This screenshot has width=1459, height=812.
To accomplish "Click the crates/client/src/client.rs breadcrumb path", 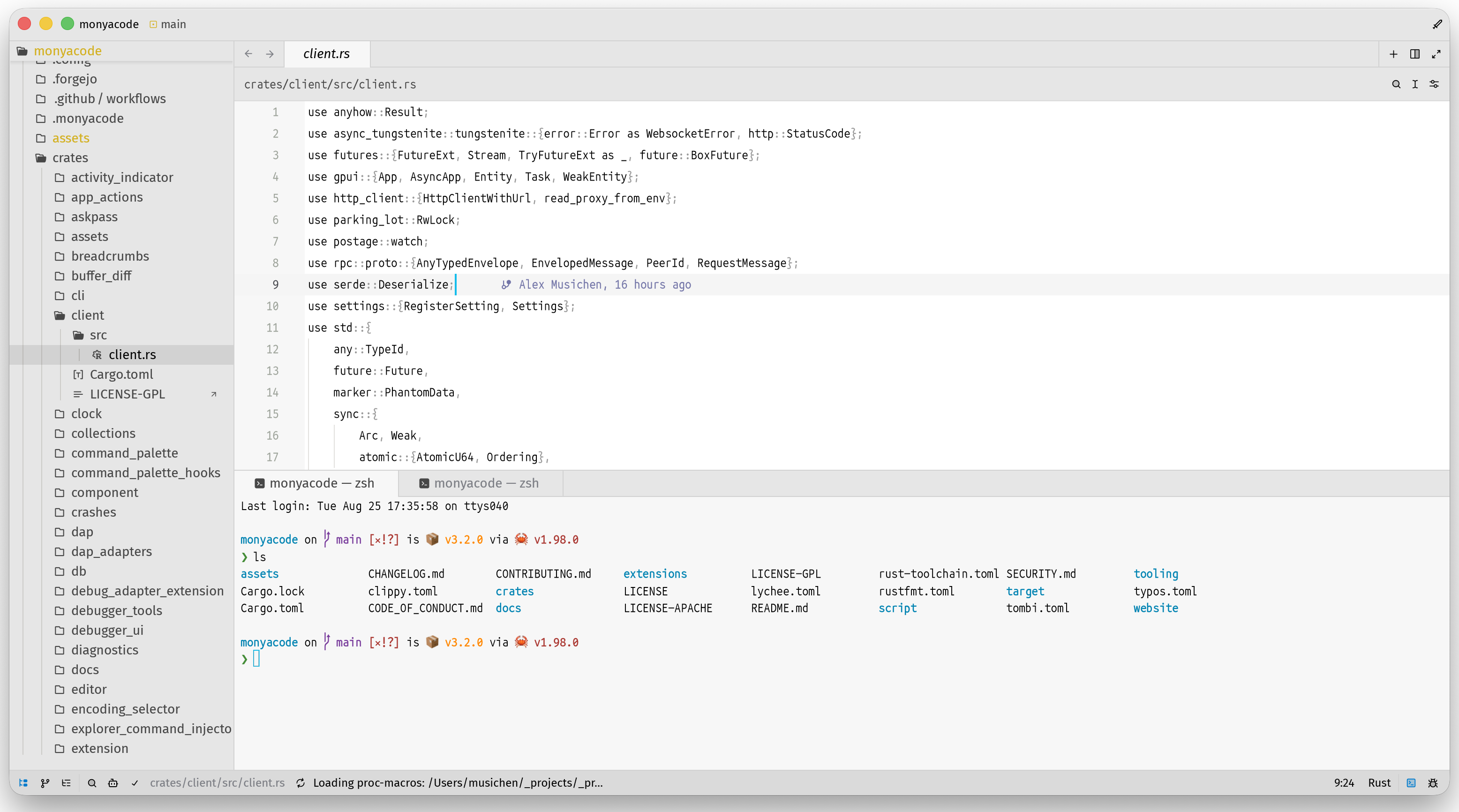I will pyautogui.click(x=330, y=84).
